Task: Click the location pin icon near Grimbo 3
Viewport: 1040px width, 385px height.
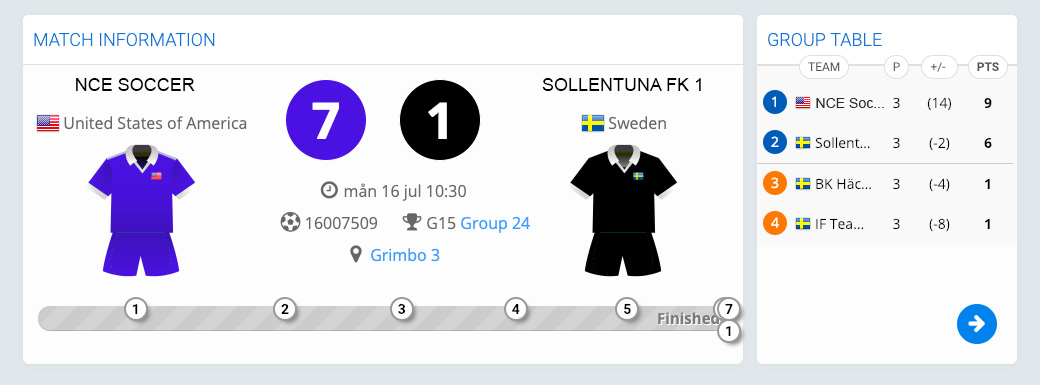Action: click(x=356, y=255)
